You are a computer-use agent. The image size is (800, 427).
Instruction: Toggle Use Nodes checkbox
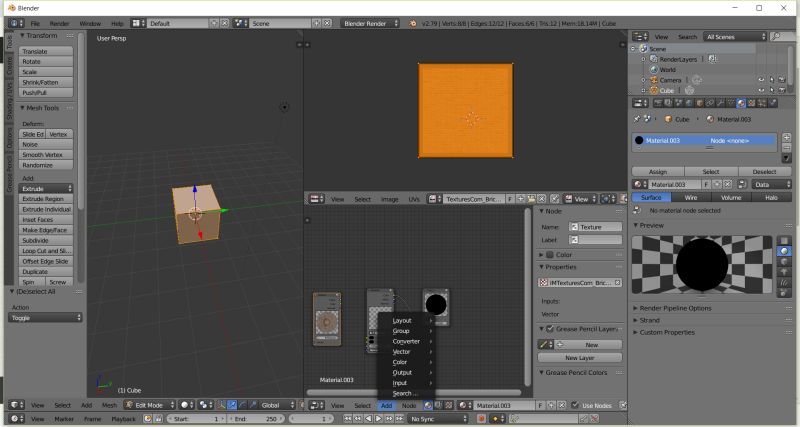coord(574,406)
